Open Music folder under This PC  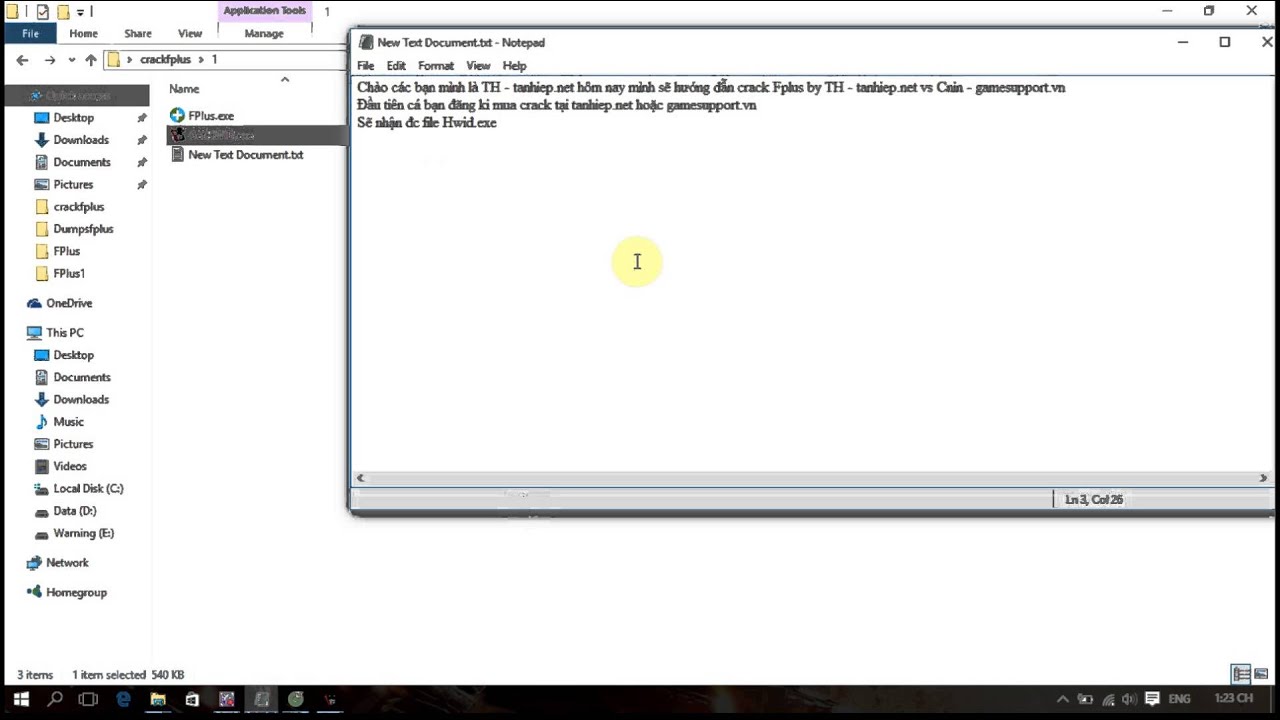pos(68,422)
